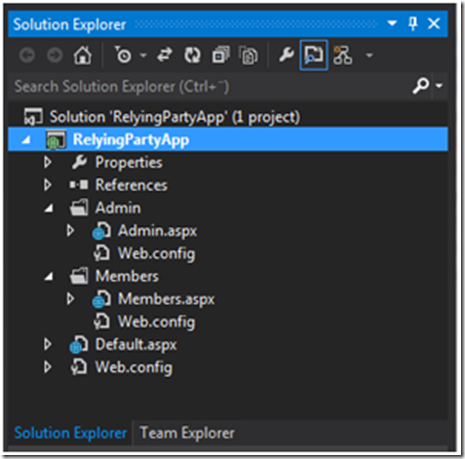Image resolution: width=465 pixels, height=459 pixels.
Task: Click Sync with Active Document icon
Action: point(165,55)
